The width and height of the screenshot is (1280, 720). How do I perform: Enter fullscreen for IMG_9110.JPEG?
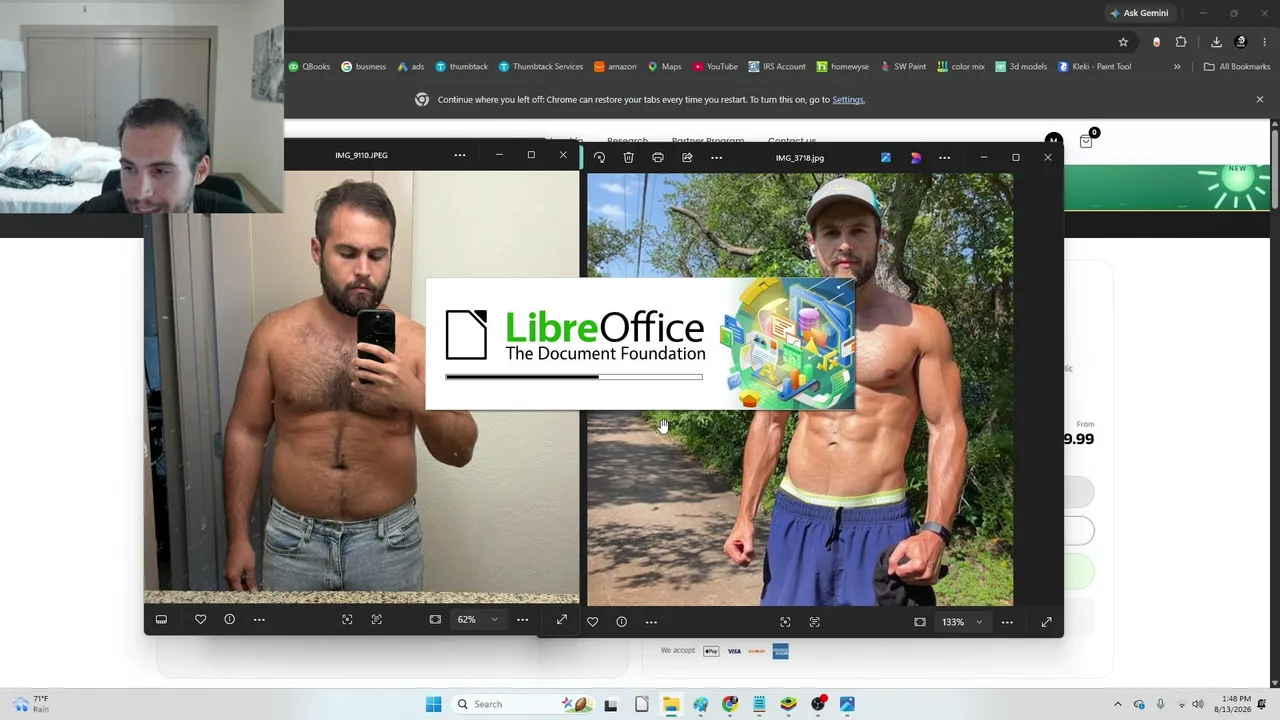click(562, 620)
